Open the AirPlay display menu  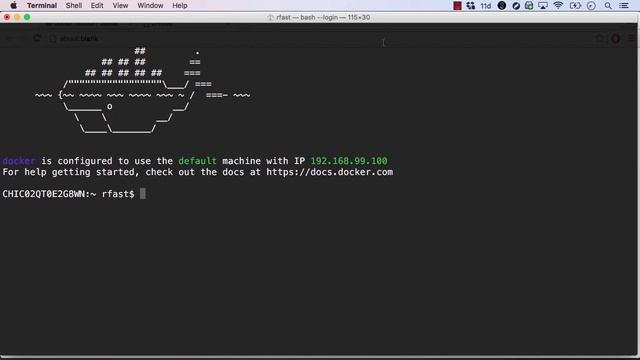click(x=543, y=5)
